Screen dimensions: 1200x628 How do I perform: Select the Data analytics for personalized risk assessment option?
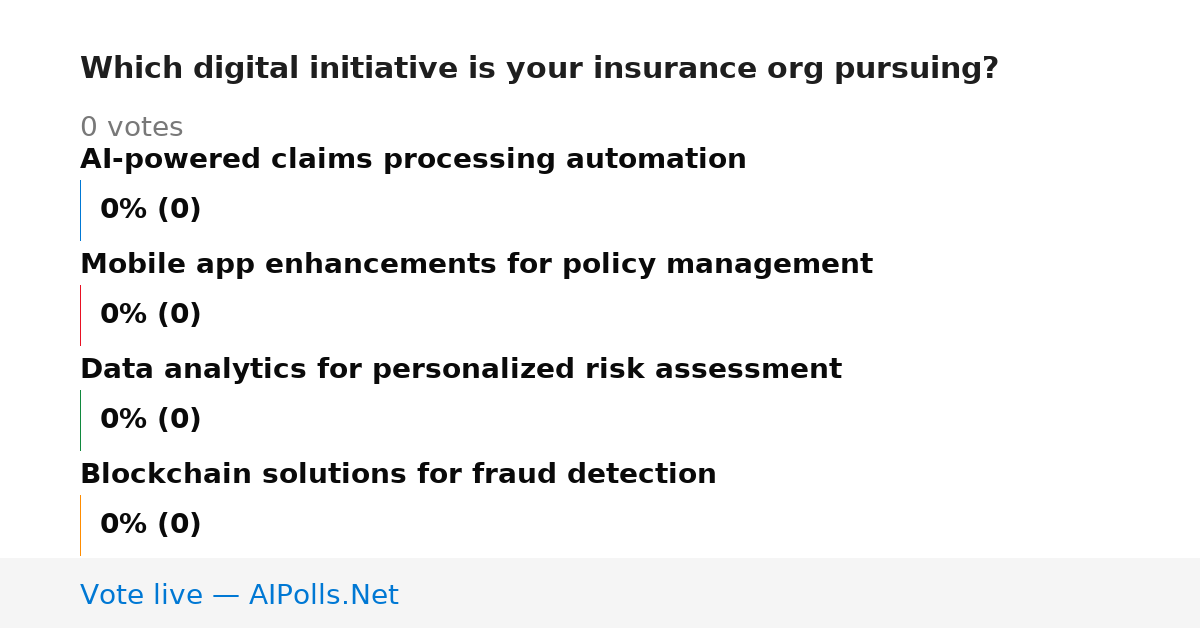click(x=461, y=370)
